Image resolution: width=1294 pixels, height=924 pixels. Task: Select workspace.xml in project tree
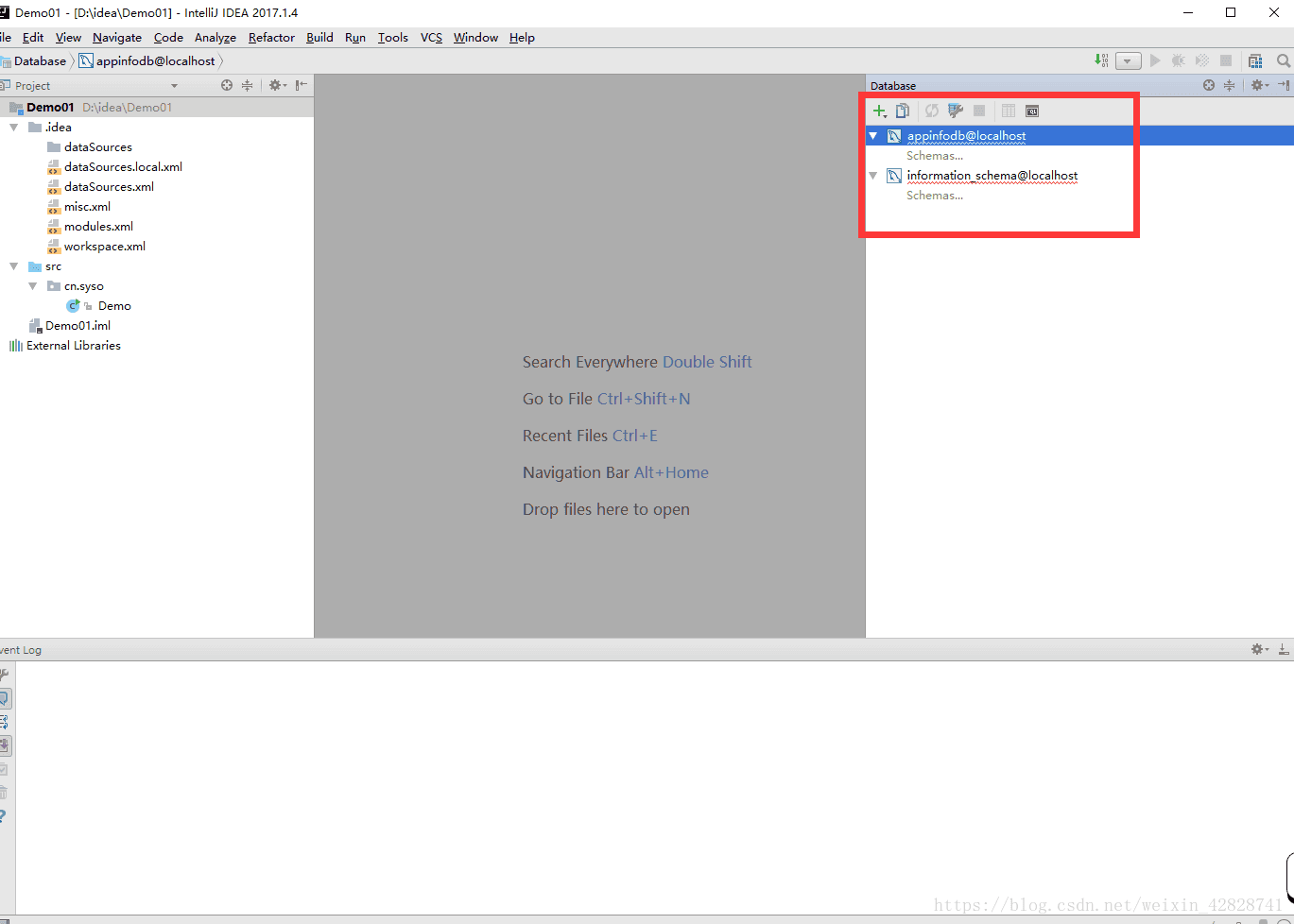[x=105, y=247]
